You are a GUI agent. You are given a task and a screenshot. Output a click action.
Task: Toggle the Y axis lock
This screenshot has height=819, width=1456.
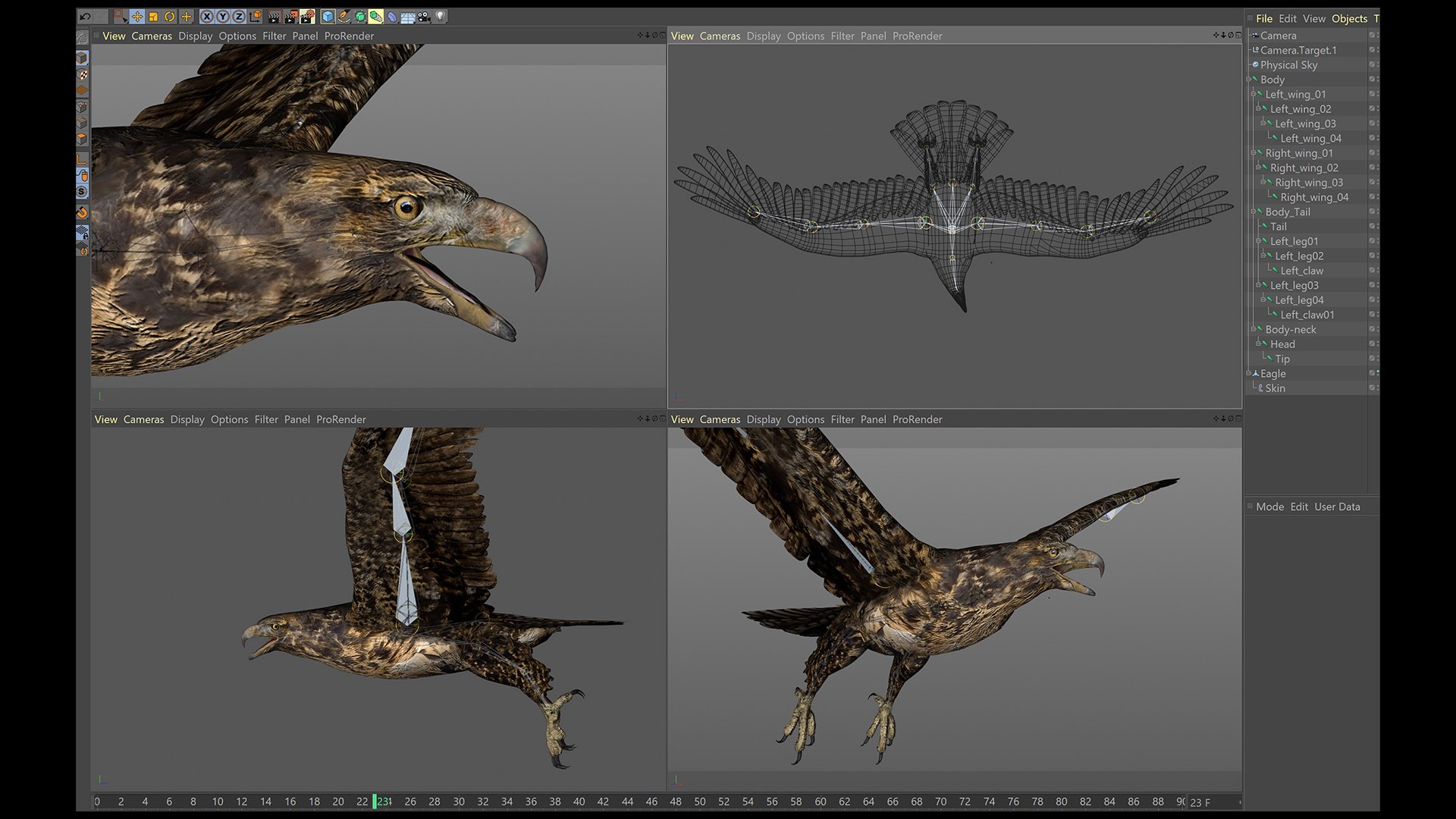point(223,16)
